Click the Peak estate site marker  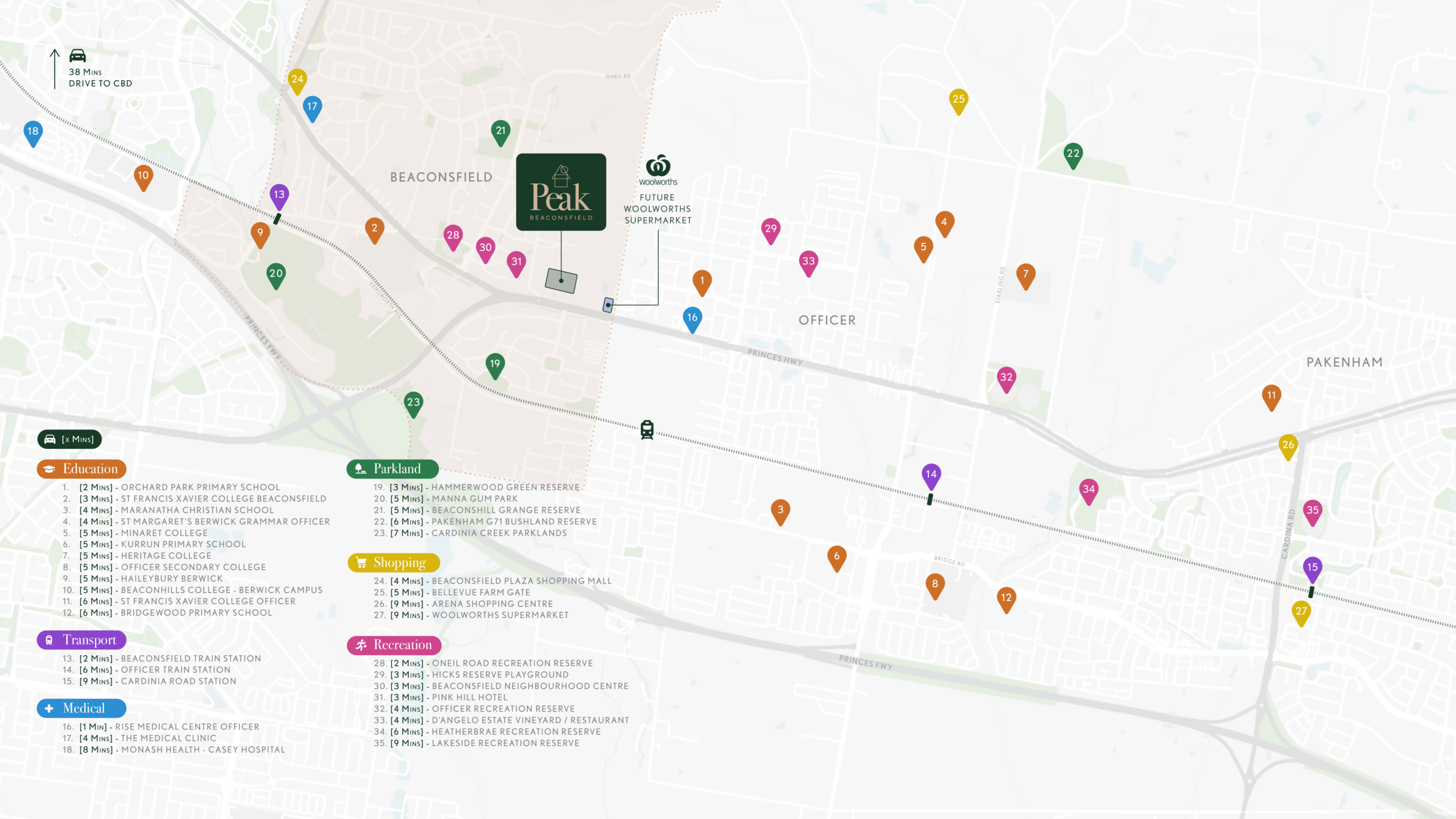pyautogui.click(x=561, y=280)
